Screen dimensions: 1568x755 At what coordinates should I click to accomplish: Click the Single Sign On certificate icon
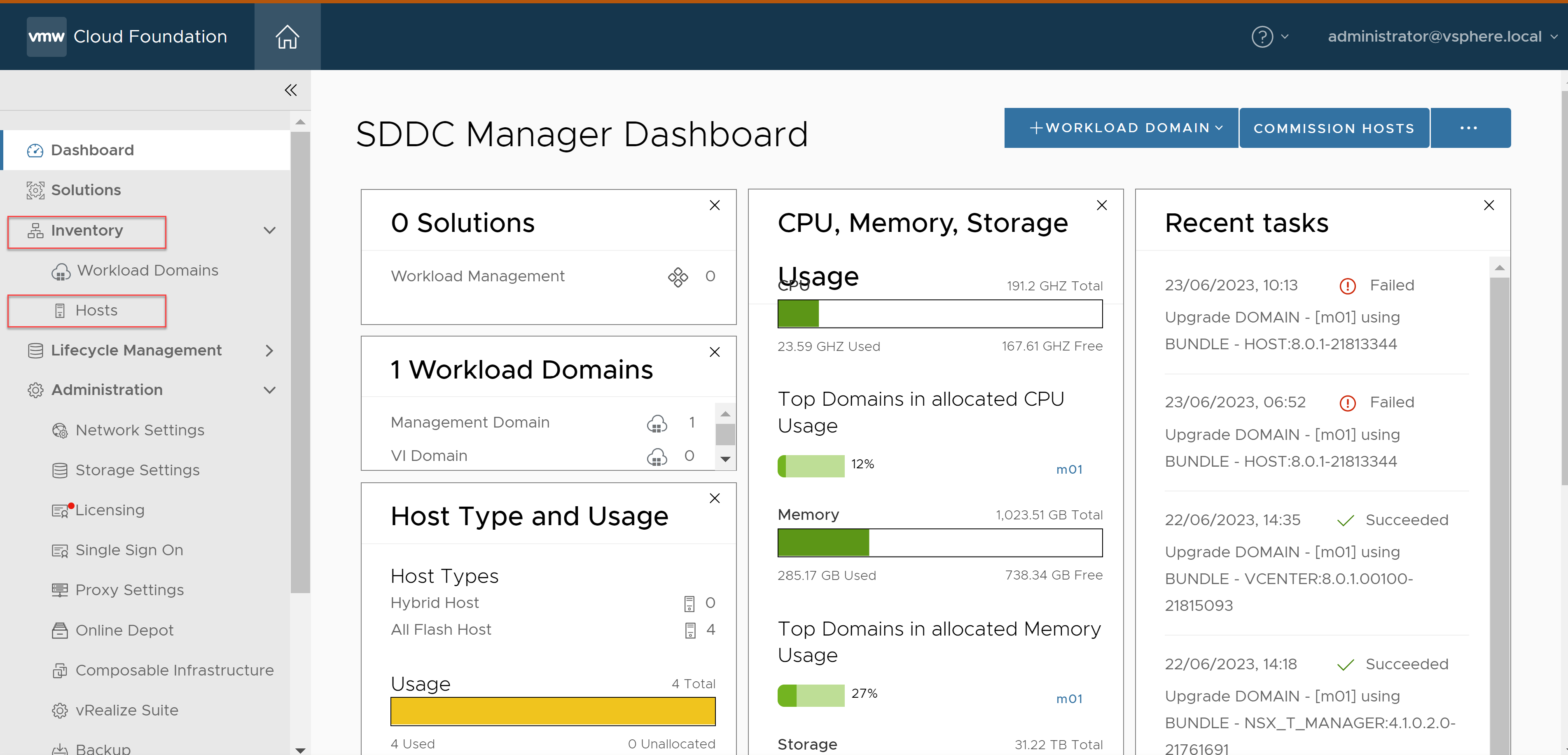point(60,550)
